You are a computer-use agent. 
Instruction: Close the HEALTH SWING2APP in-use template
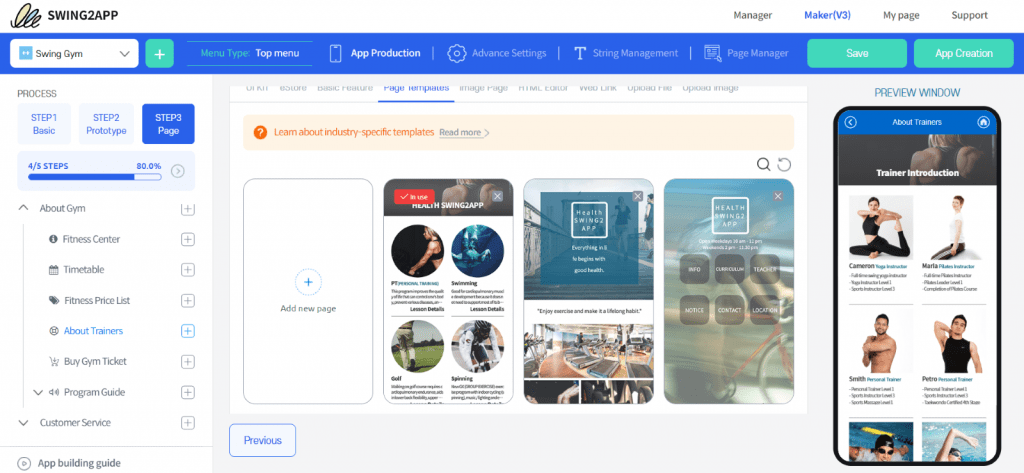[x=498, y=196]
